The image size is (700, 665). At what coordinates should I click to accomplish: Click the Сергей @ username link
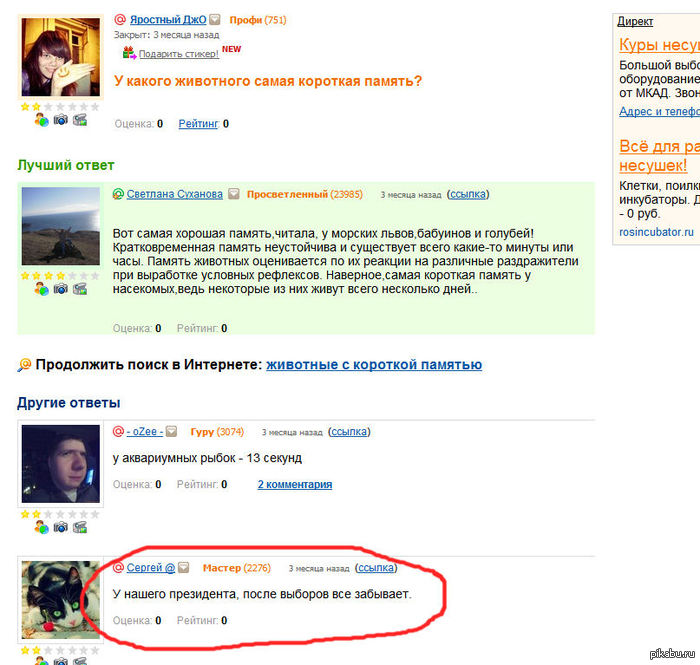150,567
